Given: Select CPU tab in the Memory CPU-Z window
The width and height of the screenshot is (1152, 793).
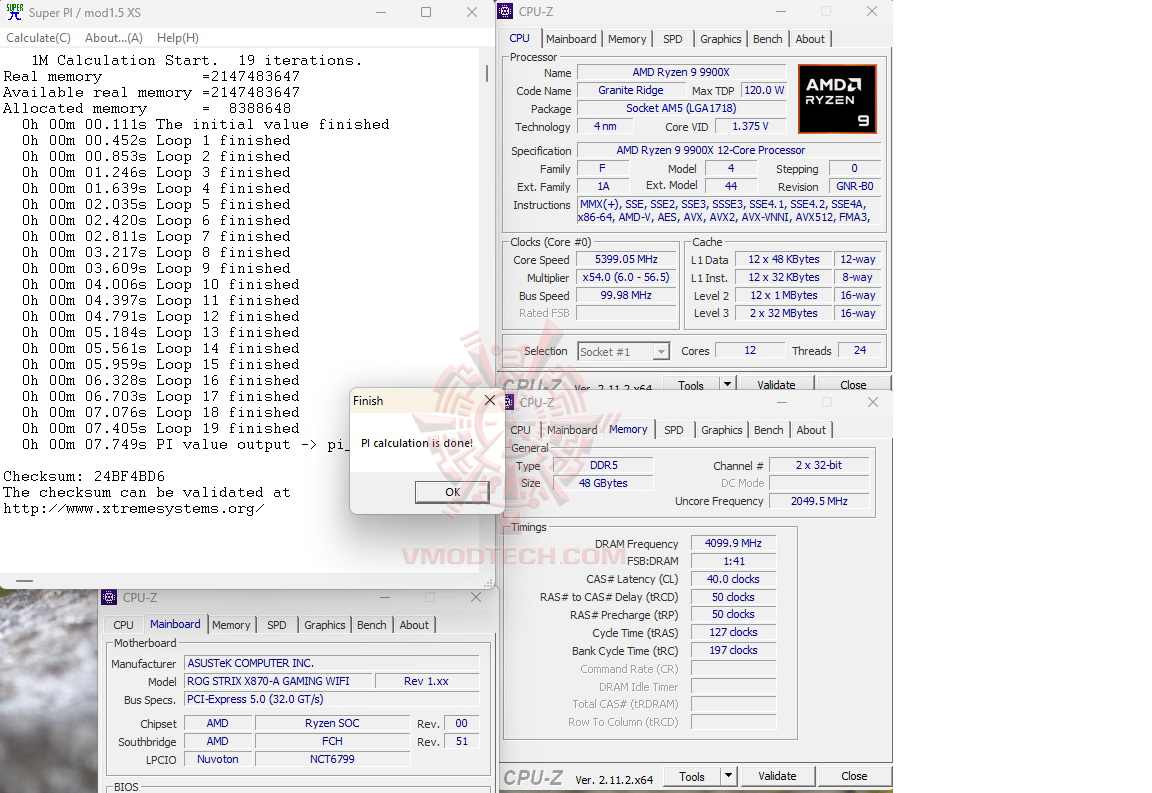Looking at the screenshot, I should click(520, 430).
